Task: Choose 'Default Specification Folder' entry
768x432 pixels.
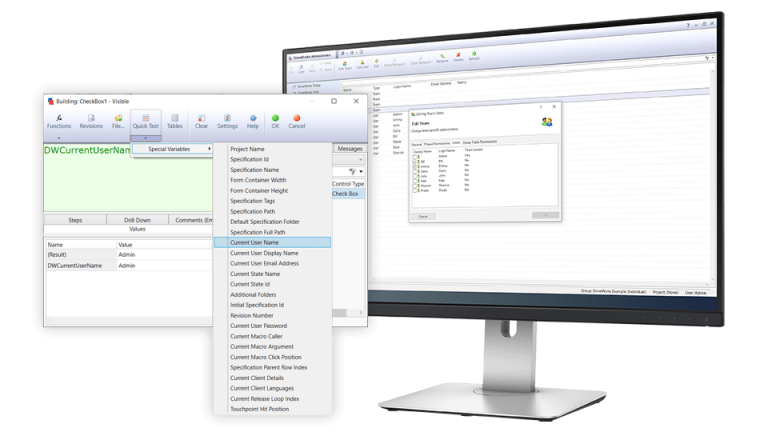Action: (x=265, y=222)
